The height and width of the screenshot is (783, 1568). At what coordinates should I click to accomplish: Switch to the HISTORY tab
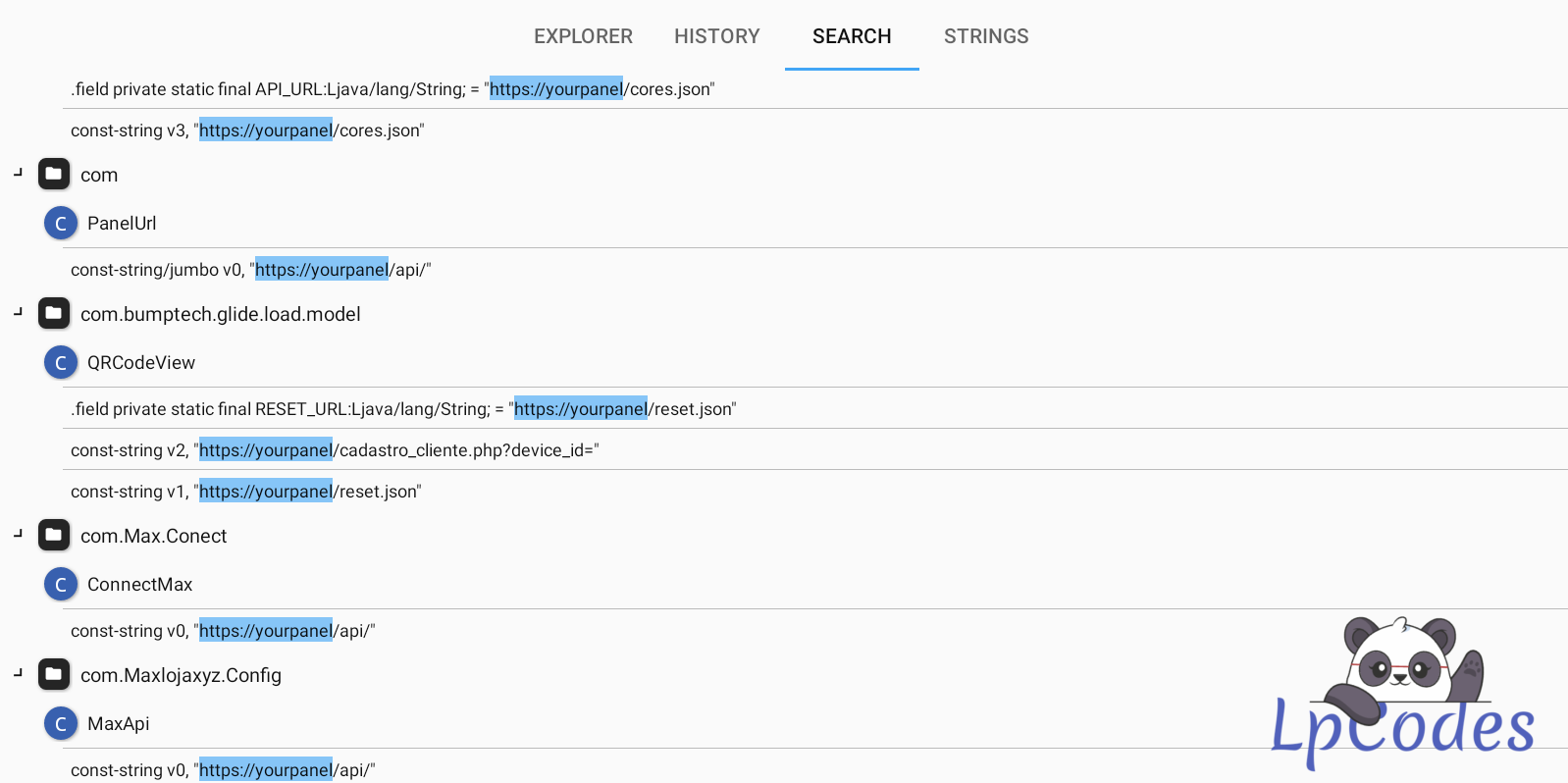(x=716, y=36)
